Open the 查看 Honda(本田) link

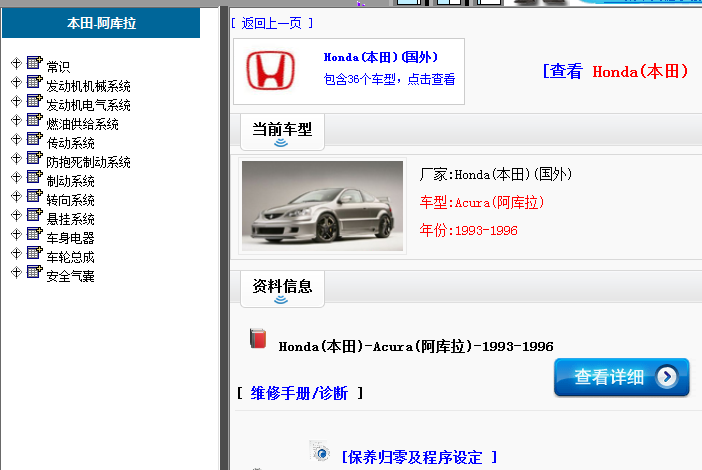click(x=616, y=71)
